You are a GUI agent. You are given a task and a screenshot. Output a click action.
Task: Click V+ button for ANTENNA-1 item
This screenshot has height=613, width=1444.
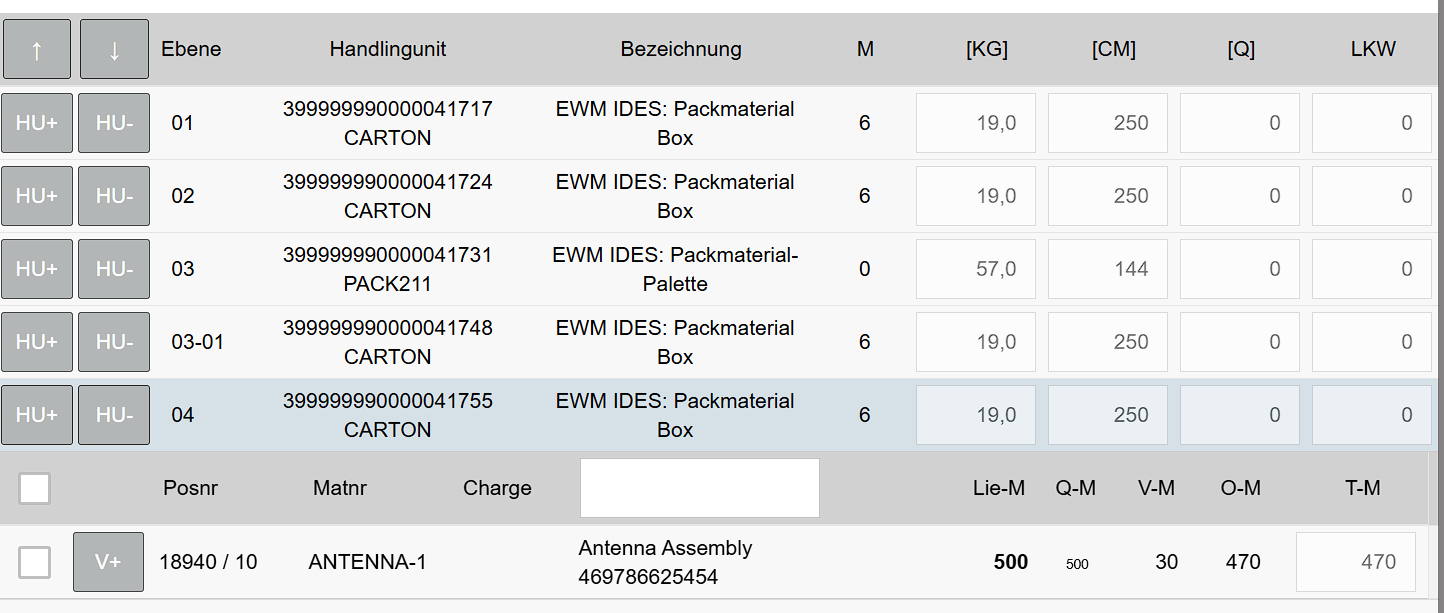tap(108, 562)
